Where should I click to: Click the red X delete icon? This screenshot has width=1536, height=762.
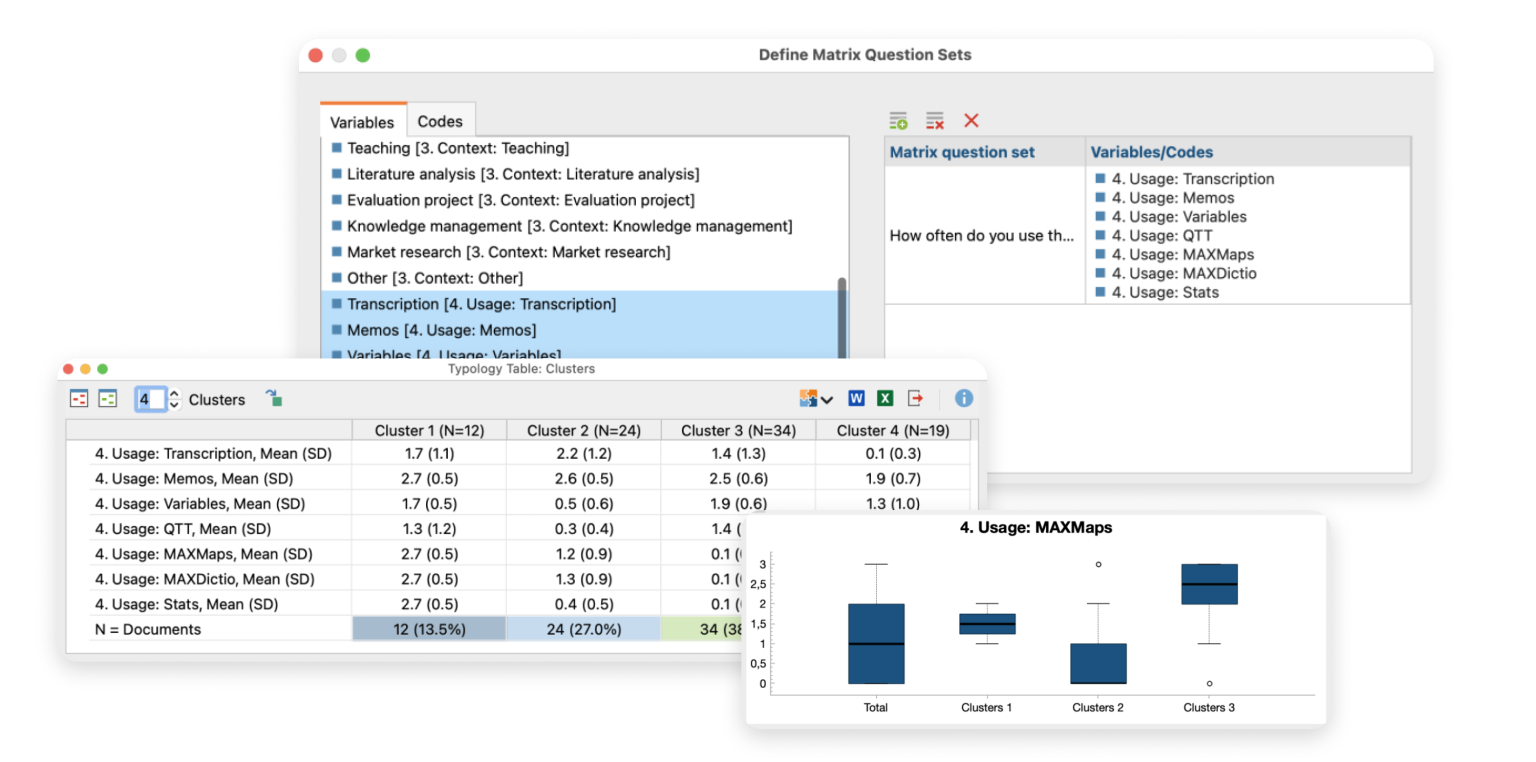point(971,121)
